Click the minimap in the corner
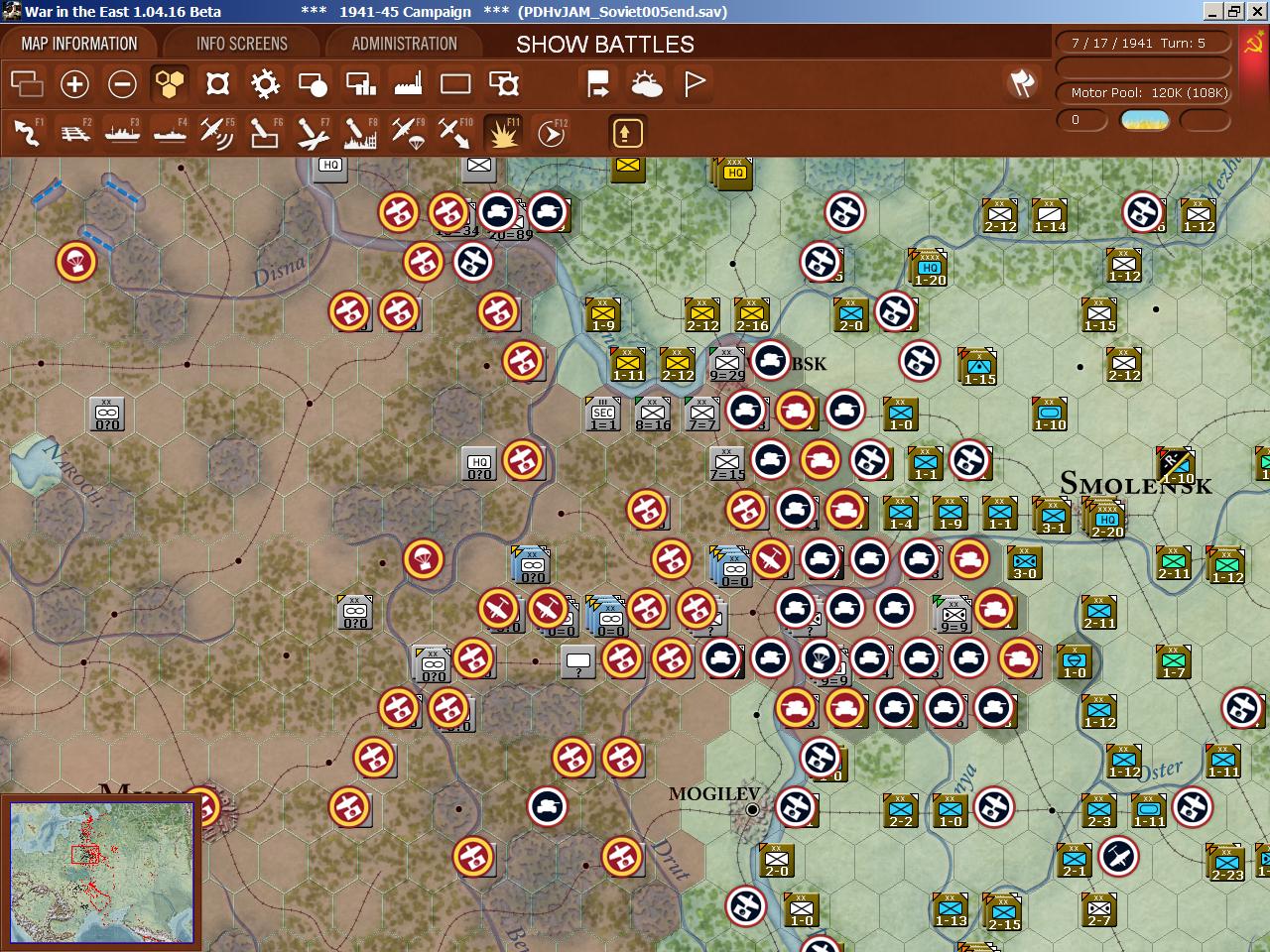 (x=101, y=873)
